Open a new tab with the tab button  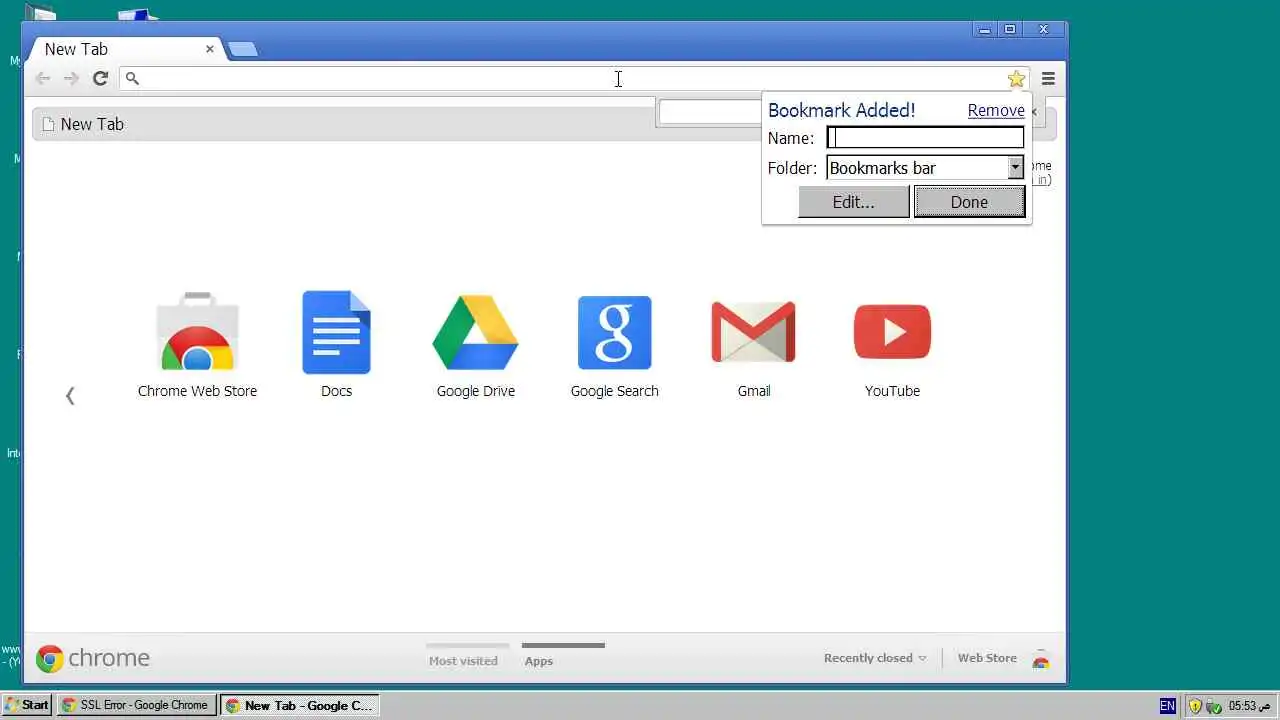242,49
